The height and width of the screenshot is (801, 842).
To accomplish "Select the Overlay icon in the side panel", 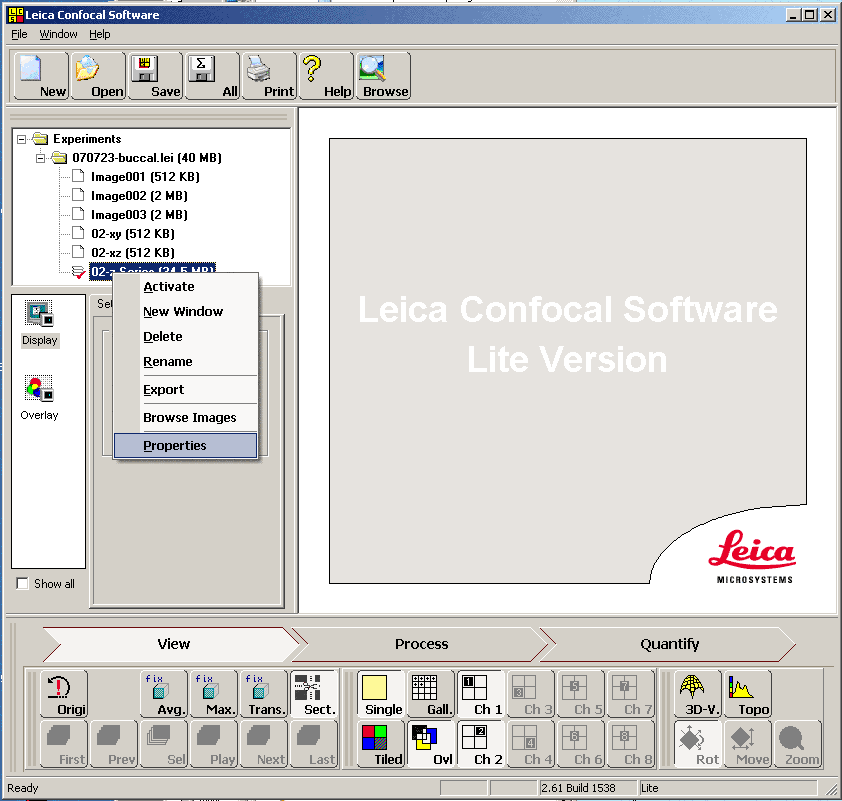I will (39, 398).
